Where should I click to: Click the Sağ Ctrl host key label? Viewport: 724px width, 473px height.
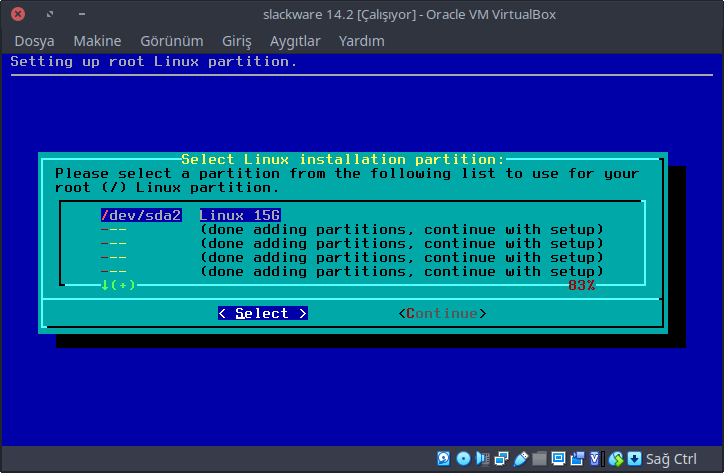tap(671, 459)
